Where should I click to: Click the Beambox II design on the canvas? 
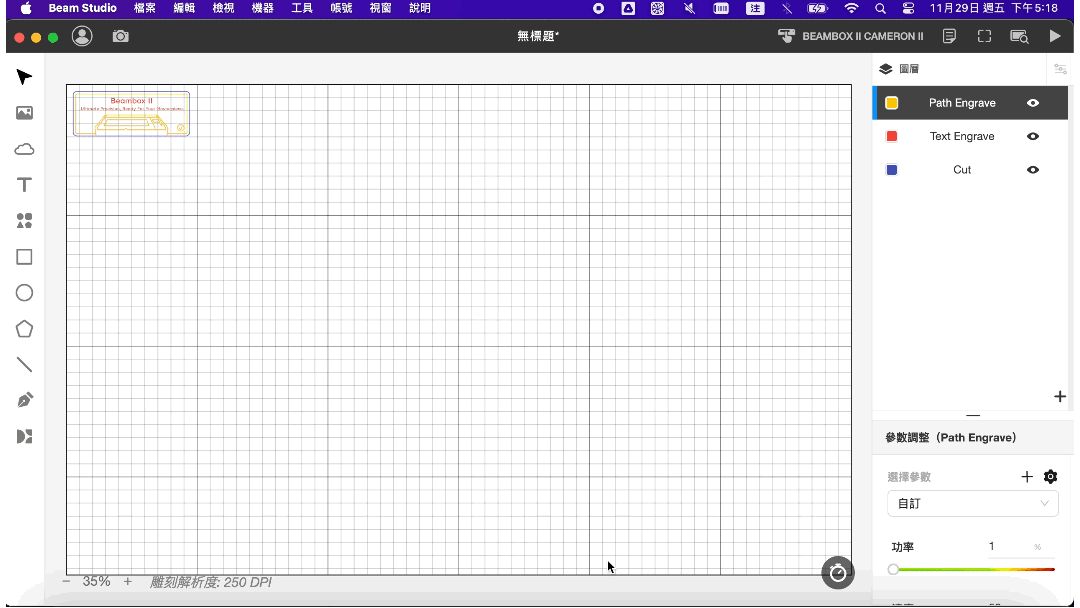pyautogui.click(x=131, y=114)
